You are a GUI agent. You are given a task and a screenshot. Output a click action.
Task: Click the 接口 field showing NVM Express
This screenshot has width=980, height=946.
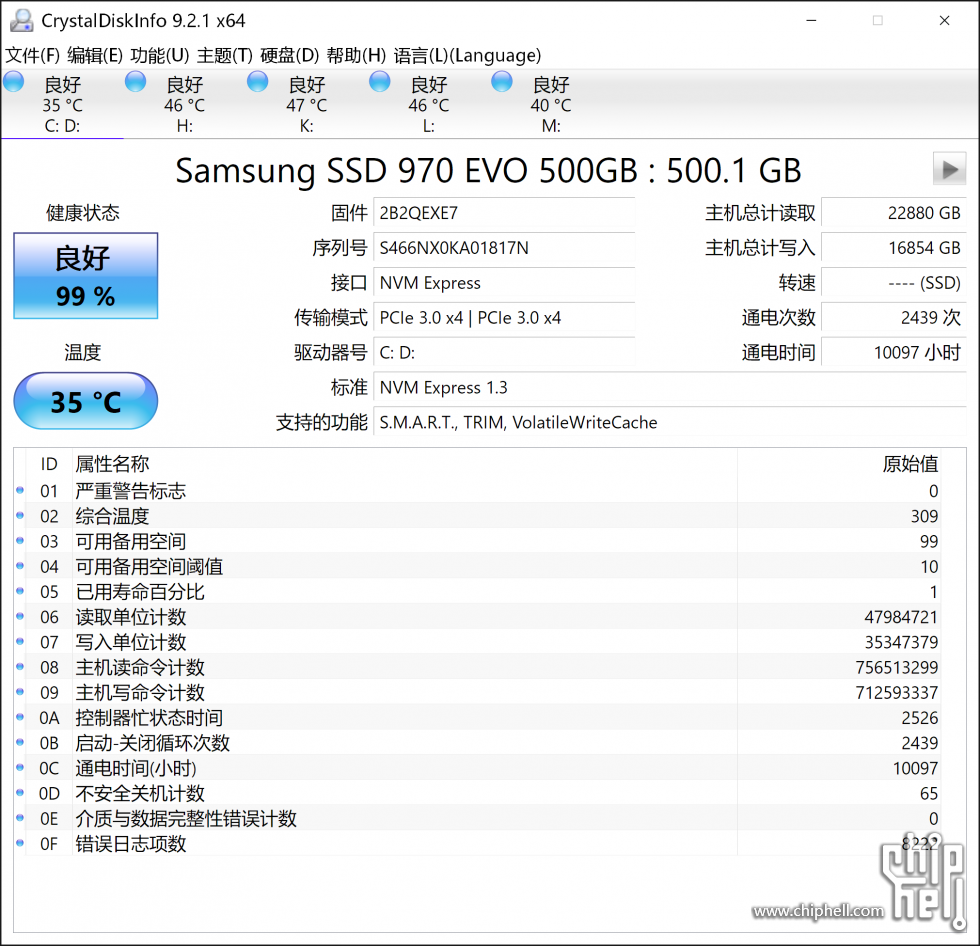coord(504,283)
